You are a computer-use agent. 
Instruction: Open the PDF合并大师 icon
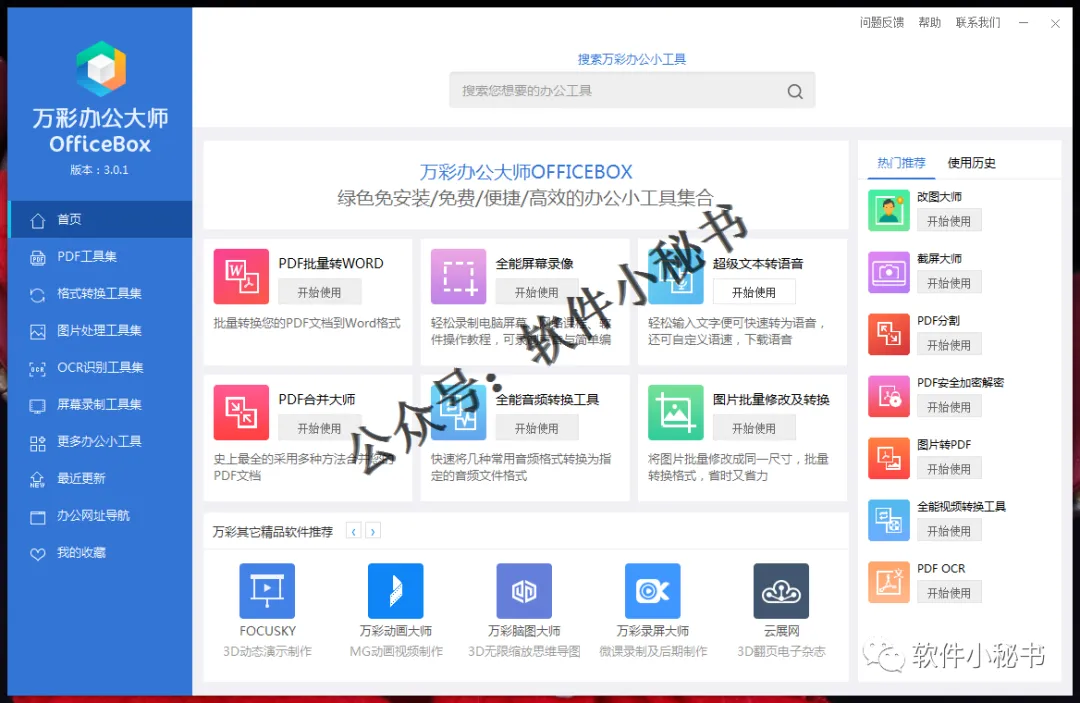241,412
